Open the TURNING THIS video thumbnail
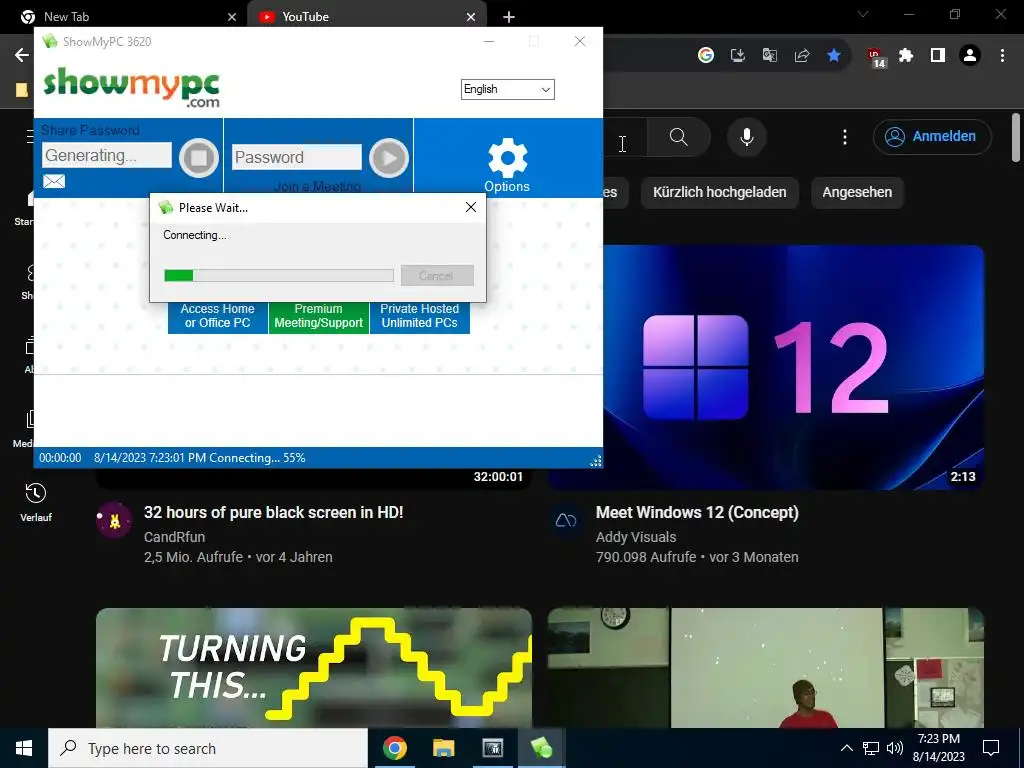 point(313,667)
